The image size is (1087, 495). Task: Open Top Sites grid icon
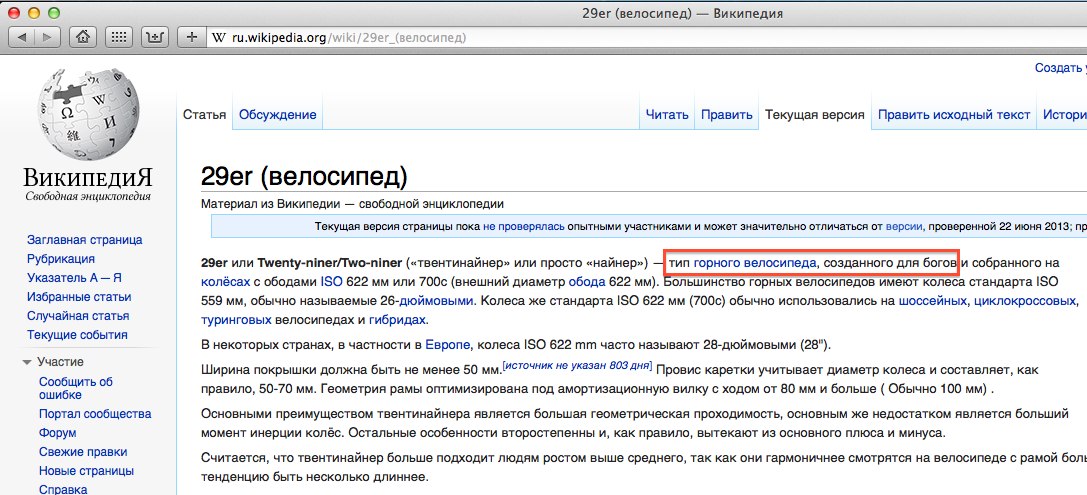pyautogui.click(x=119, y=37)
